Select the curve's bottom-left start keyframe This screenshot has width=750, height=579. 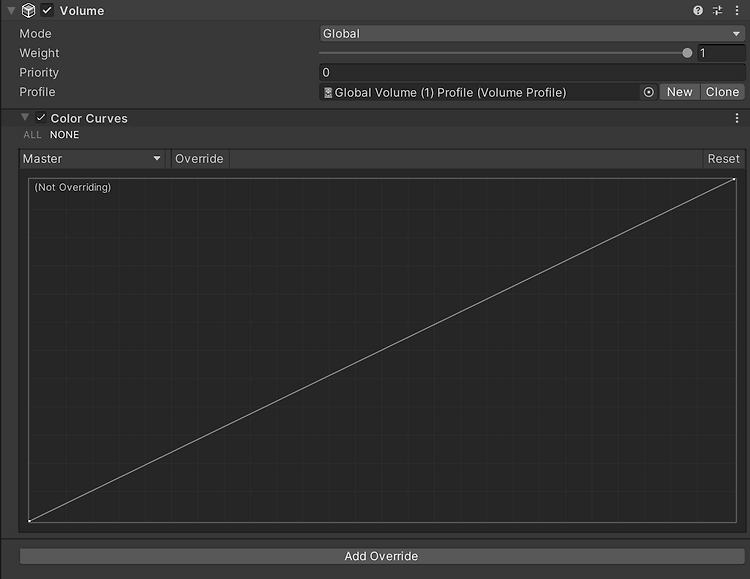coord(30,521)
